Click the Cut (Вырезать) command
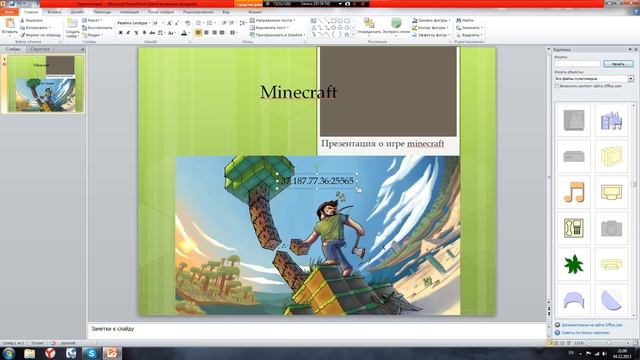 click(31, 20)
